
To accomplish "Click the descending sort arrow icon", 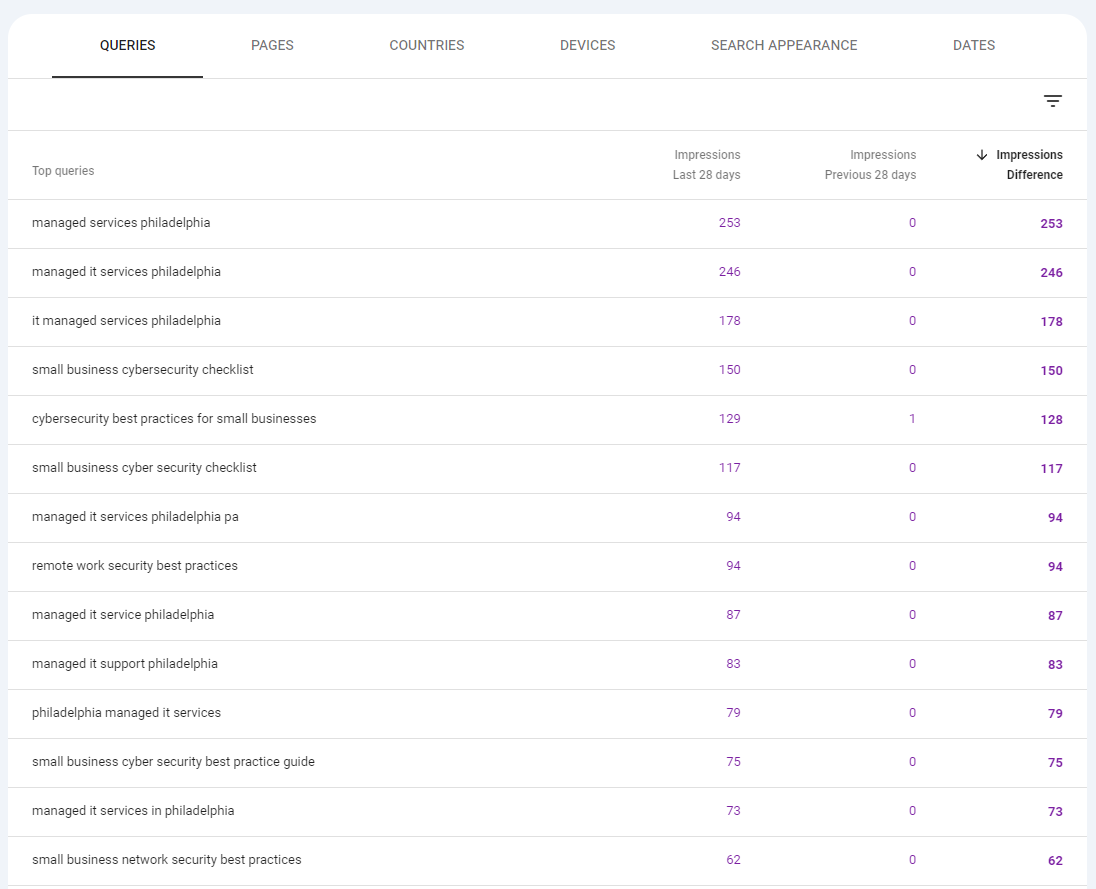I will point(982,155).
